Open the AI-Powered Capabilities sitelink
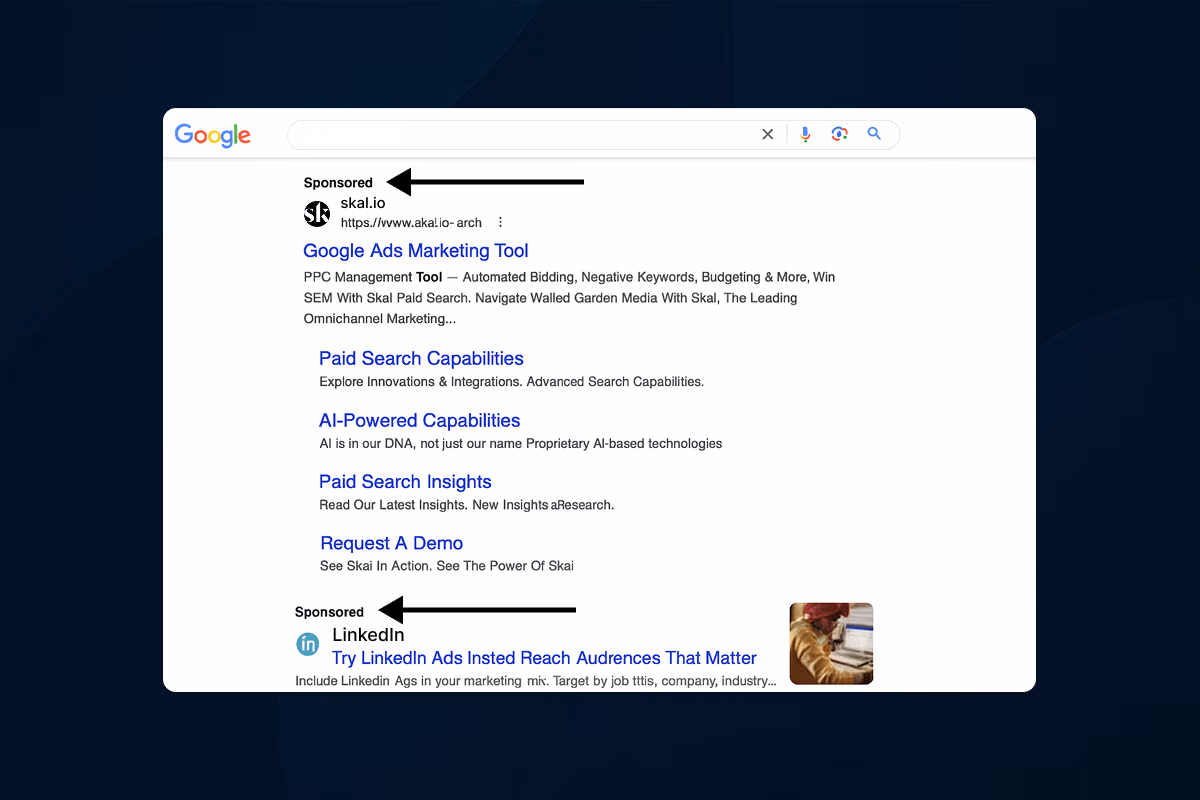Screen dimensions: 1200x800 click(x=420, y=420)
